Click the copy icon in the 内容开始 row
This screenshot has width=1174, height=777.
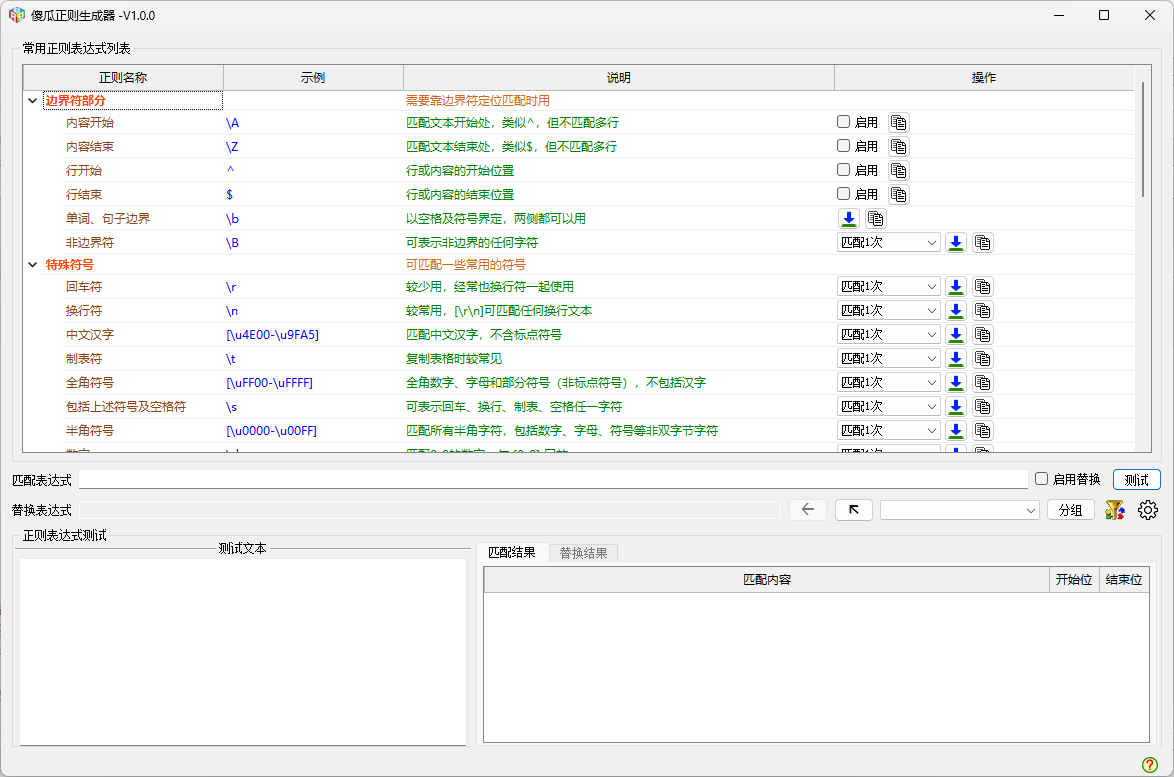(899, 123)
